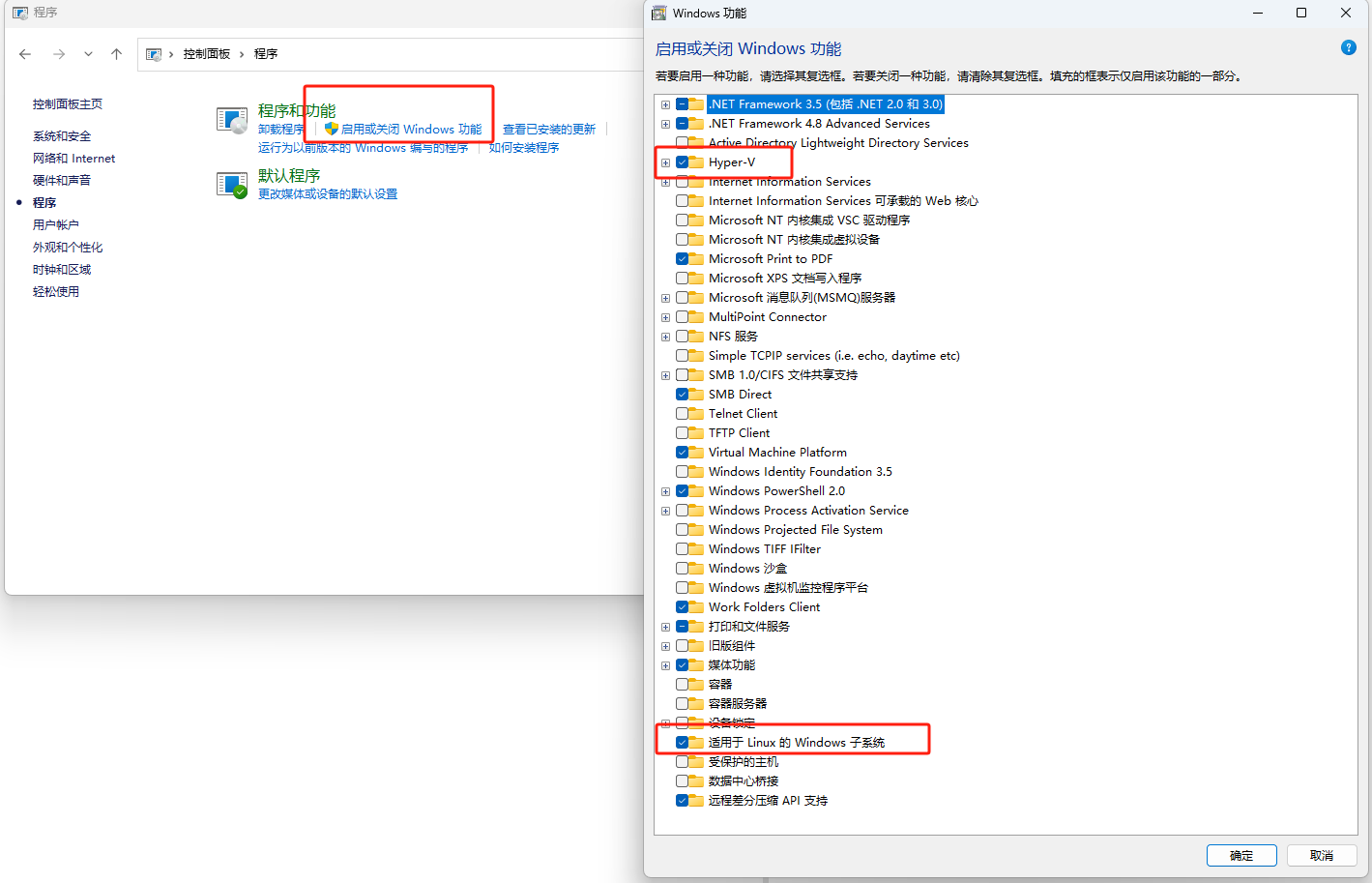Click the up arrow navigation icon
Screen dimensions: 1372x883
[116, 54]
